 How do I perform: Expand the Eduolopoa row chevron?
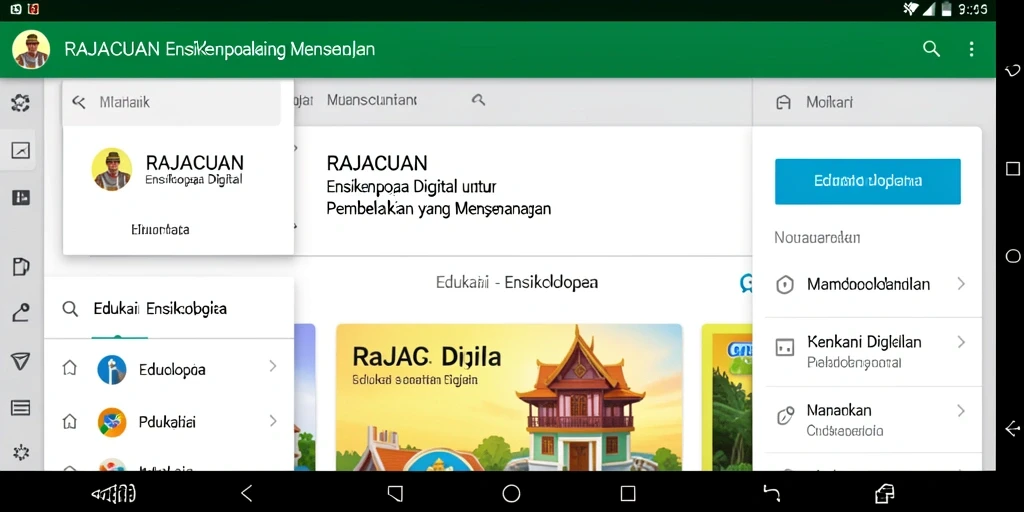(x=273, y=367)
